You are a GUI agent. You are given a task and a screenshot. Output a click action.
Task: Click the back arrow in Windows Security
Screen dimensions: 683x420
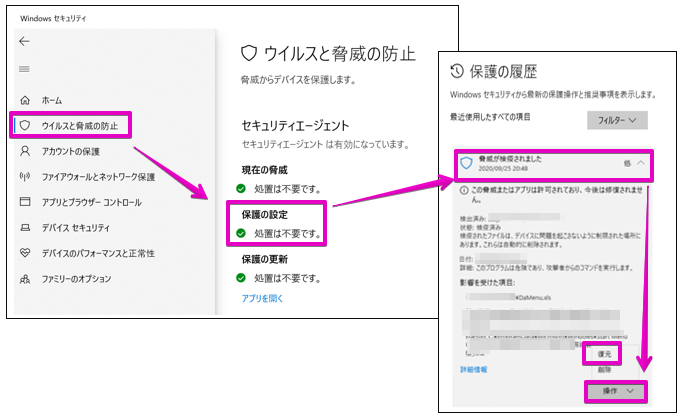tap(24, 41)
